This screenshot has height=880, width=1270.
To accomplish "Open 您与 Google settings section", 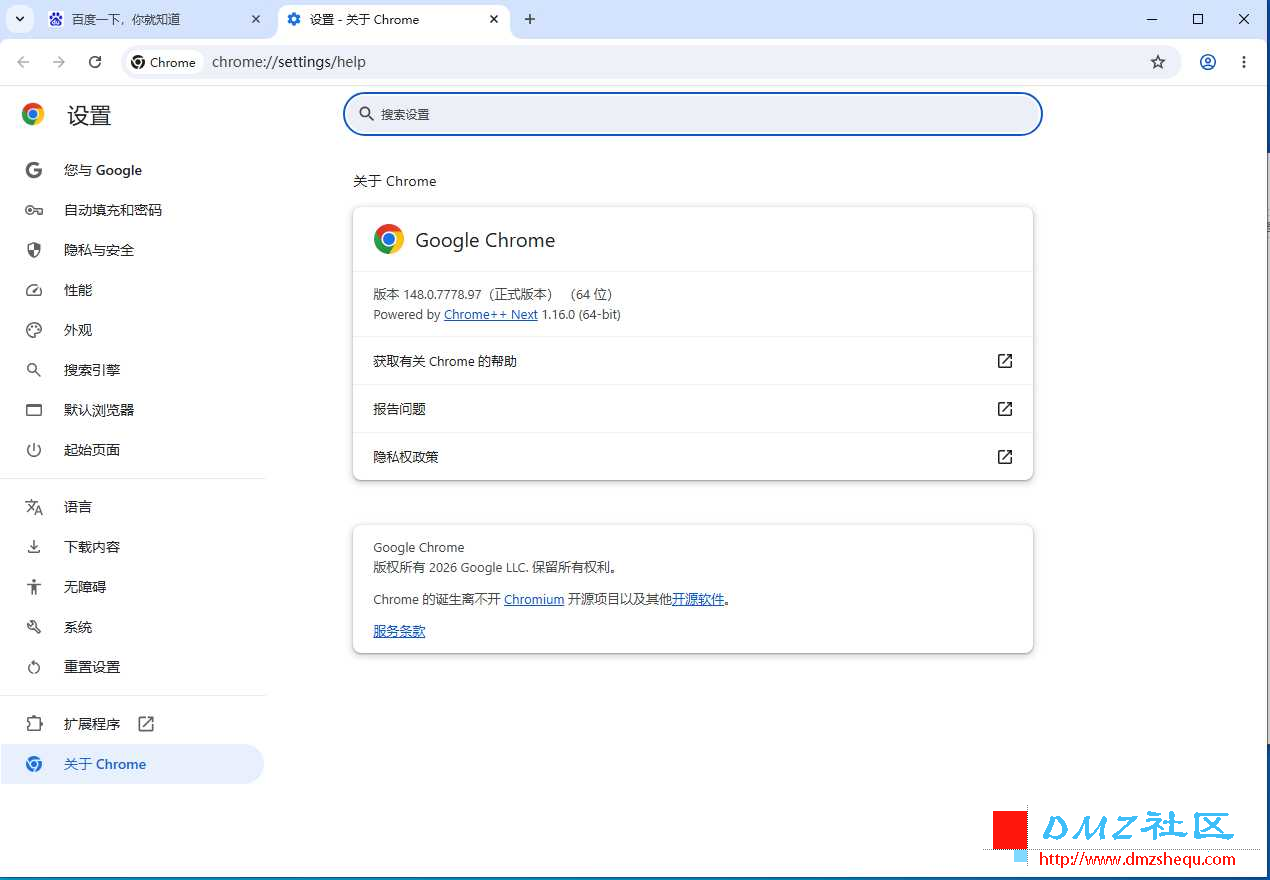I will 132,170.
